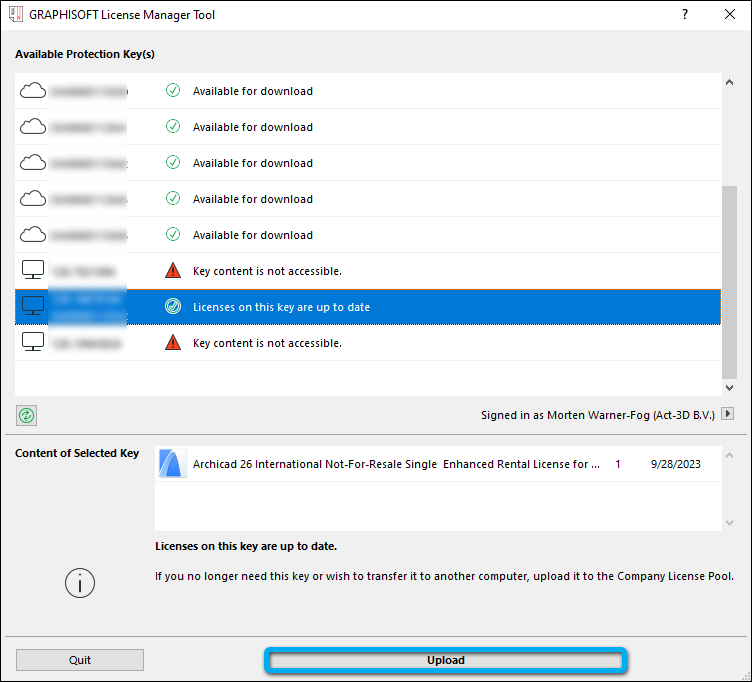The height and width of the screenshot is (682, 752).
Task: Click the up-to-date status icon on selected row
Action: [172, 307]
